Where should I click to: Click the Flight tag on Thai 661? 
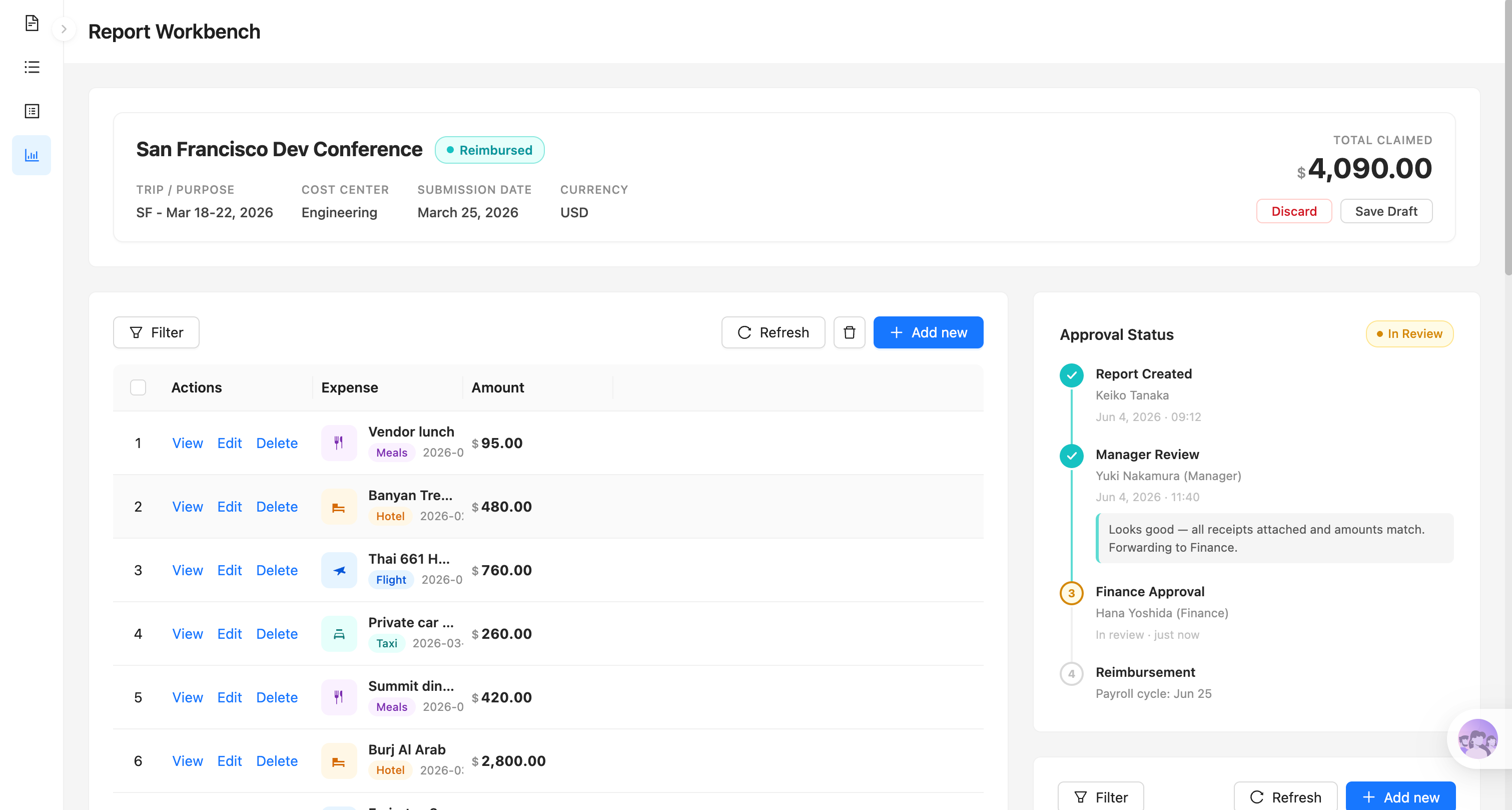pos(391,579)
